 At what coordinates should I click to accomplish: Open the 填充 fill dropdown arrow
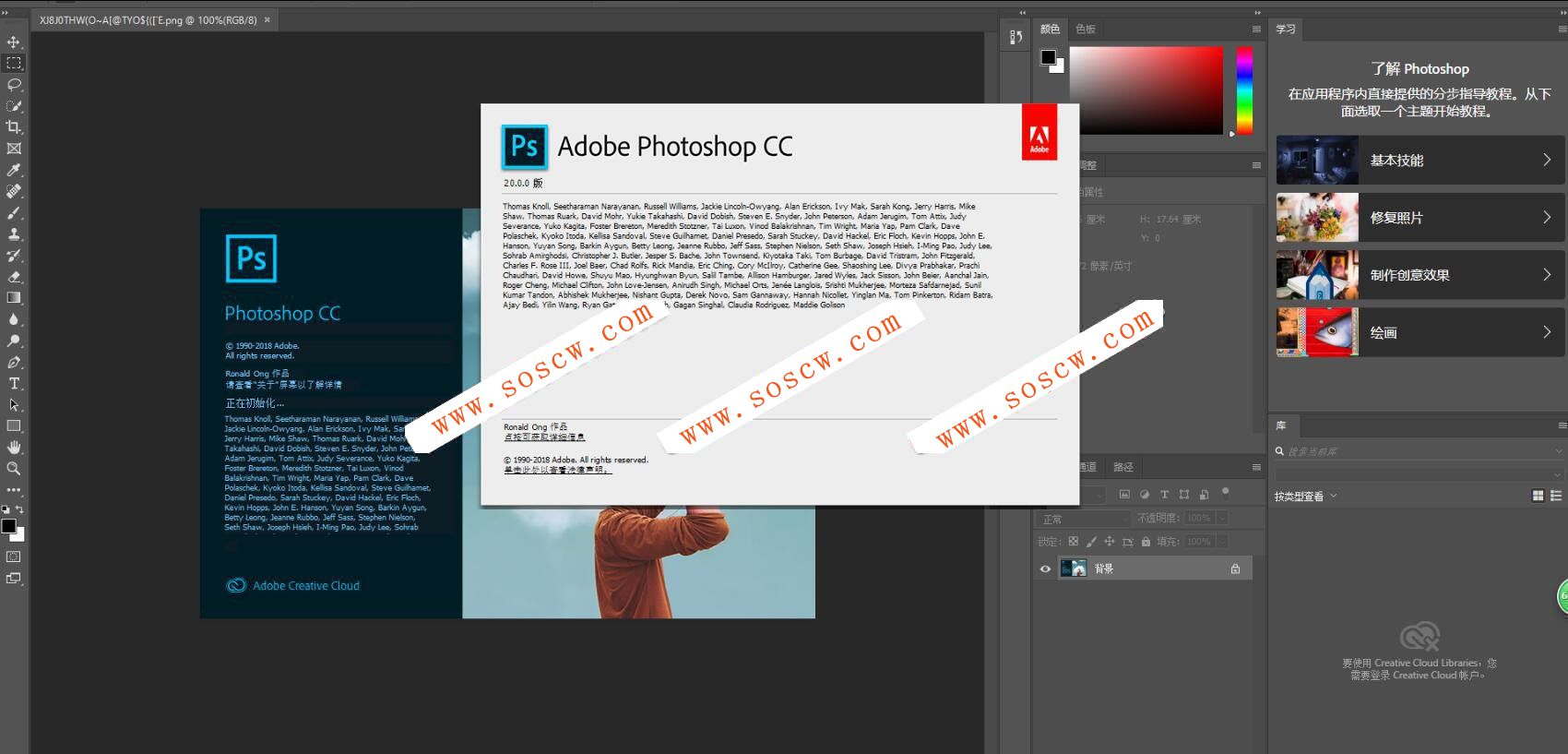pyautogui.click(x=1222, y=542)
